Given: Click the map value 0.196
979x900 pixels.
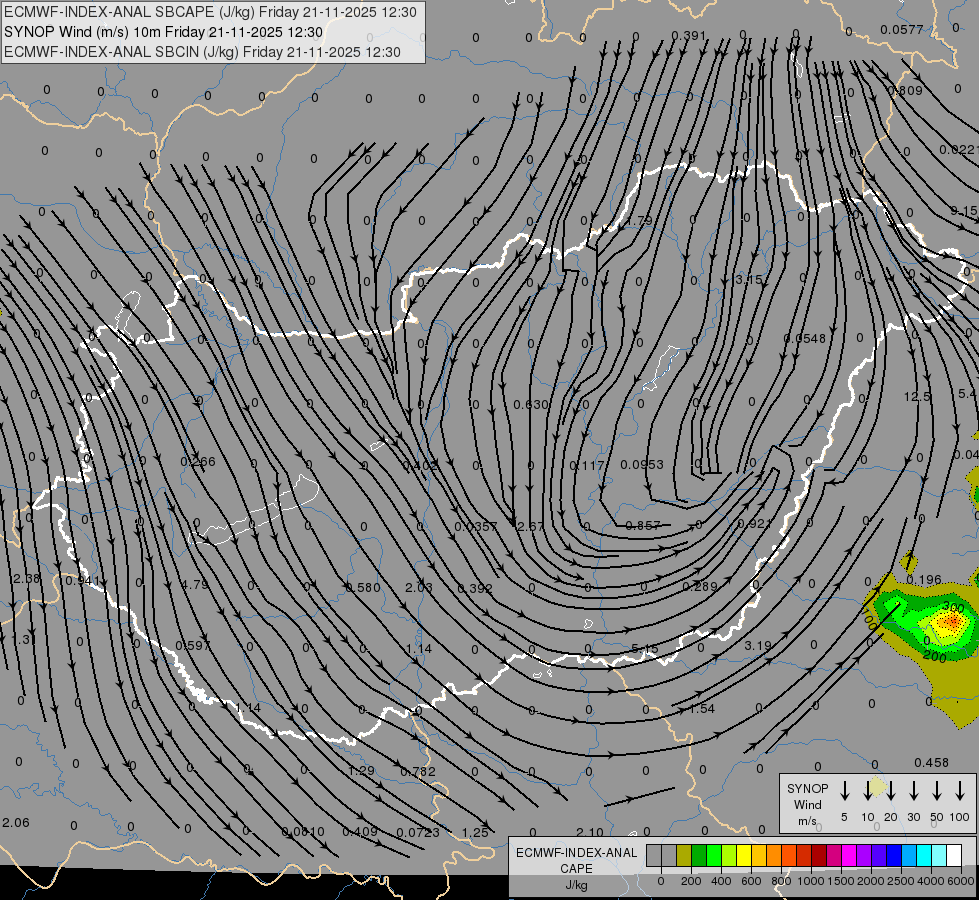Looking at the screenshot, I should click(923, 580).
